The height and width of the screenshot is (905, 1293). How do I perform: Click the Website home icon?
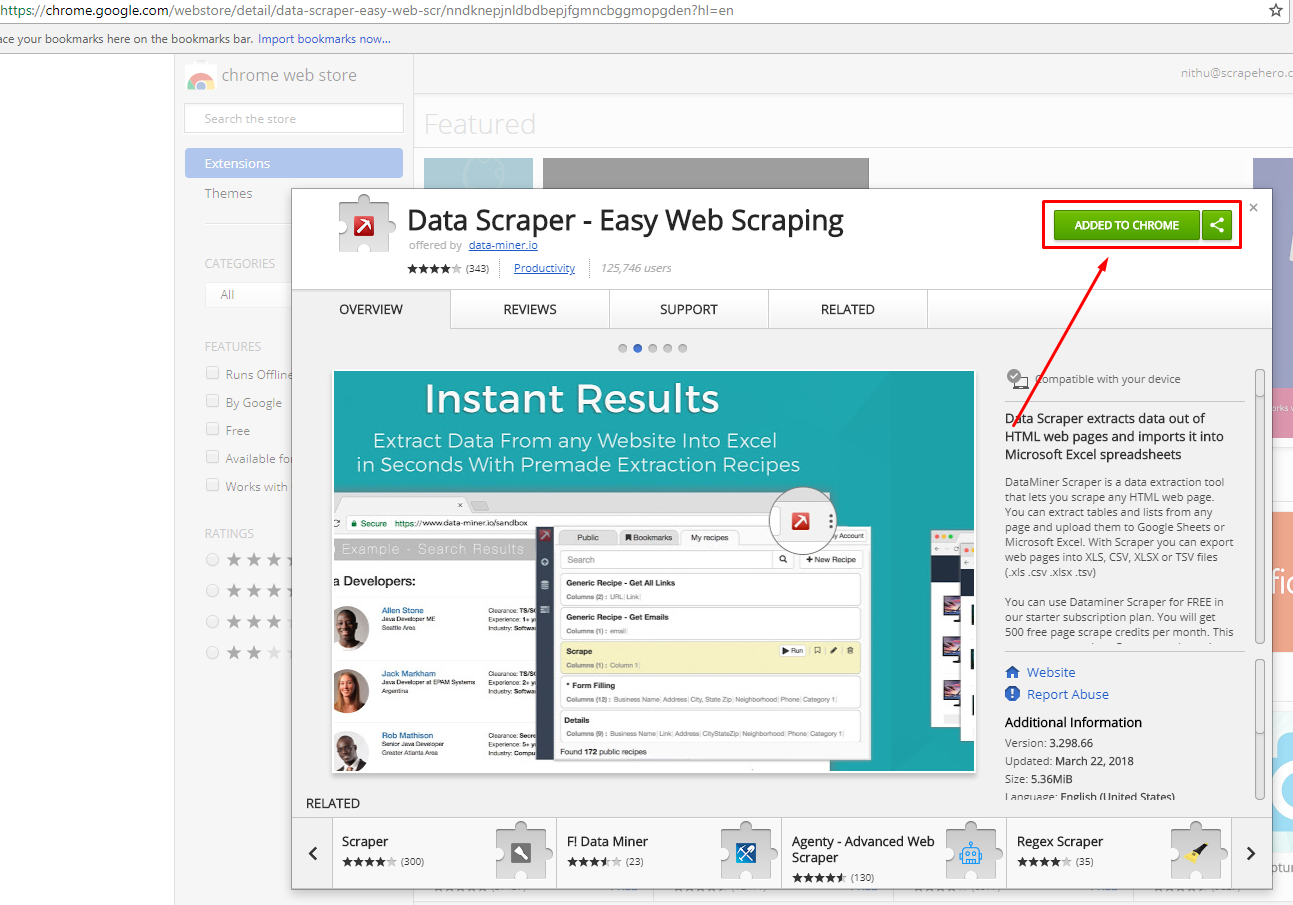1012,673
